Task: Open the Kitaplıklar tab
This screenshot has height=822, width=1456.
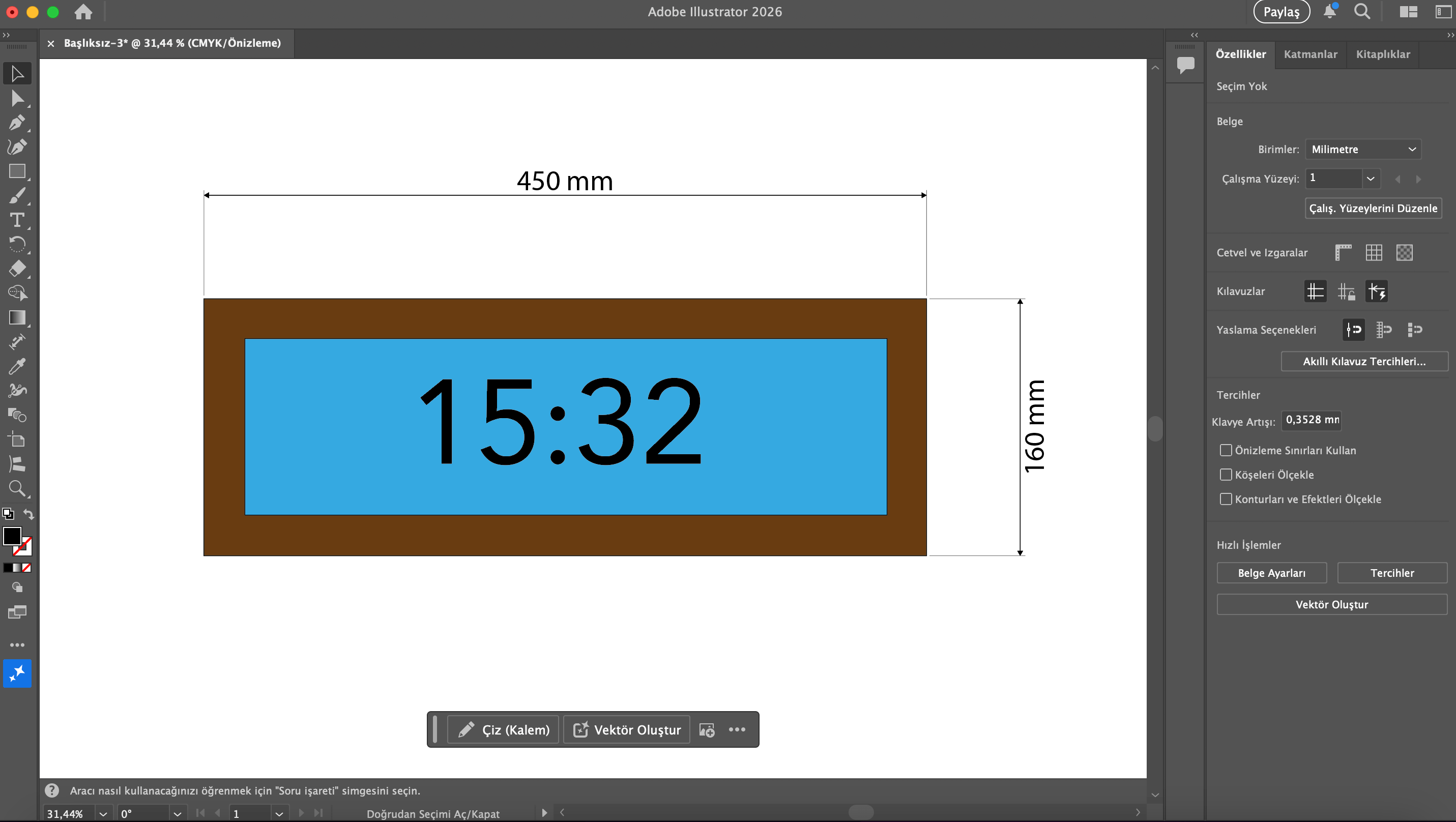Action: click(1383, 54)
